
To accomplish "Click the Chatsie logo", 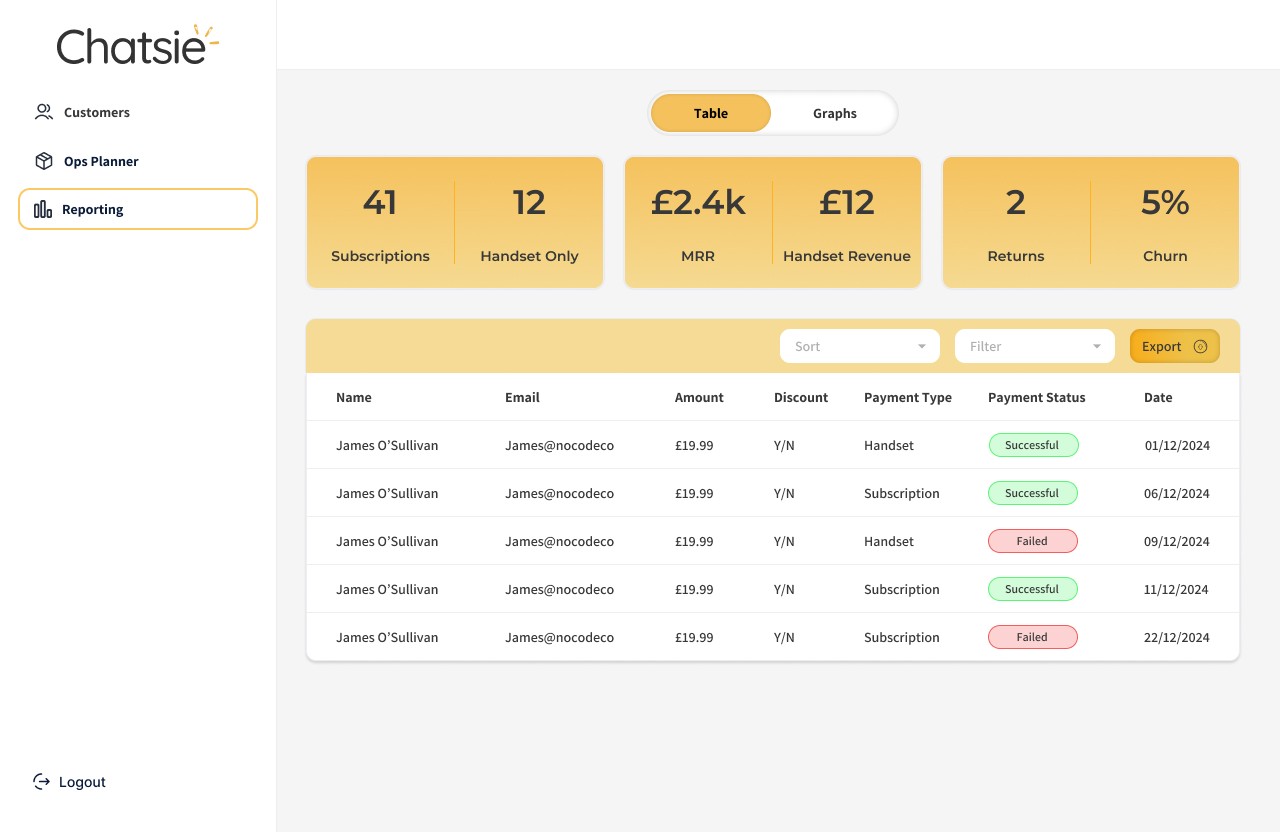I will click(x=138, y=45).
